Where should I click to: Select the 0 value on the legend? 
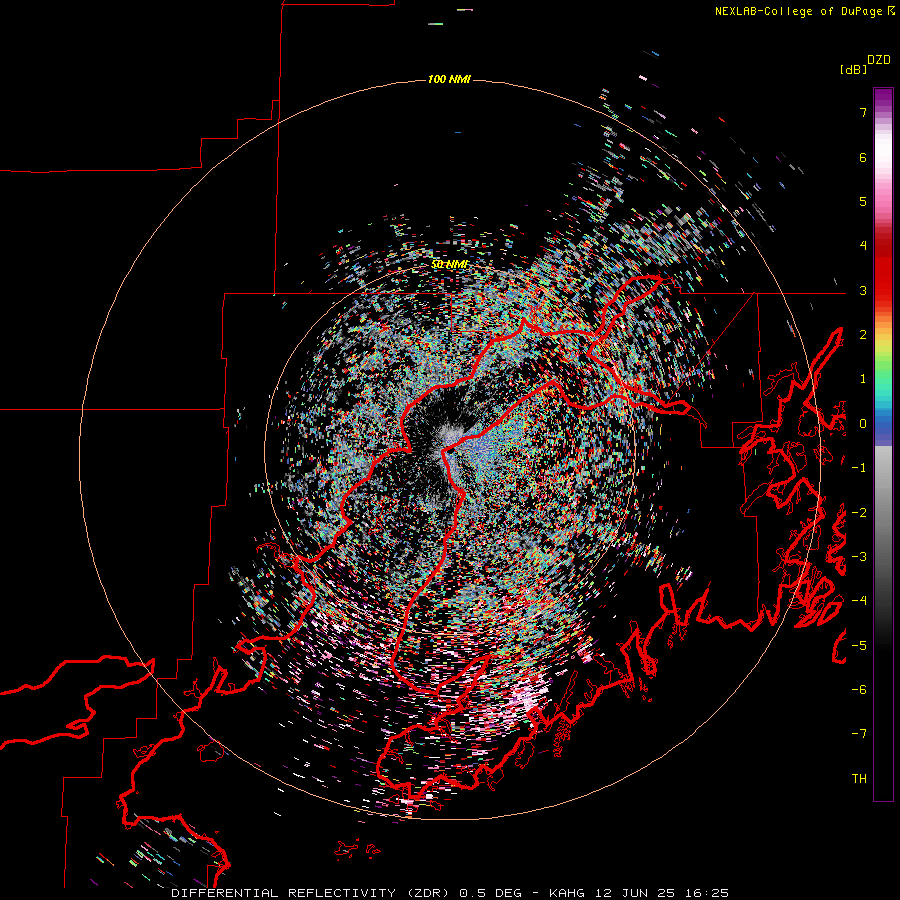coord(863,424)
